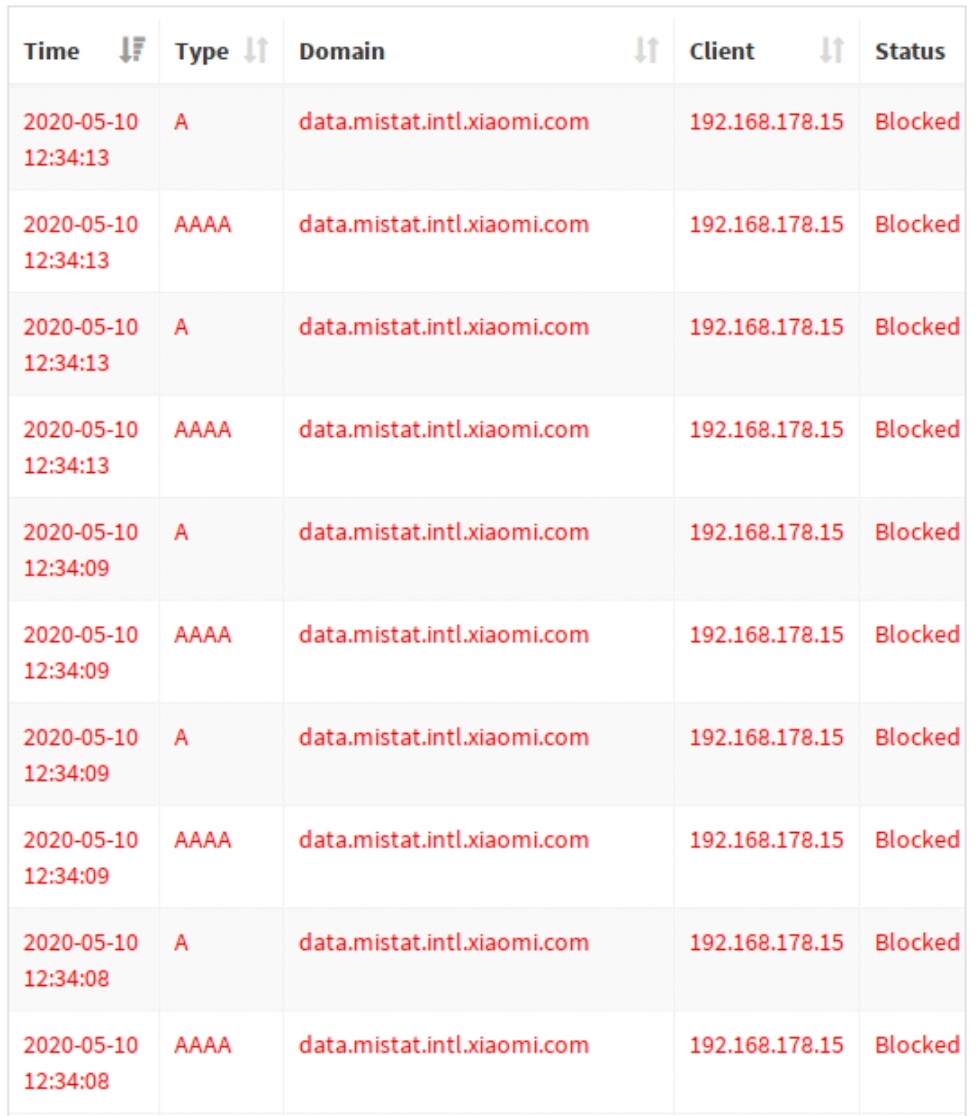Image resolution: width=977 pixels, height=1116 pixels.
Task: Select Blocked status in the 12:34:08 A row
Action: coord(917,942)
